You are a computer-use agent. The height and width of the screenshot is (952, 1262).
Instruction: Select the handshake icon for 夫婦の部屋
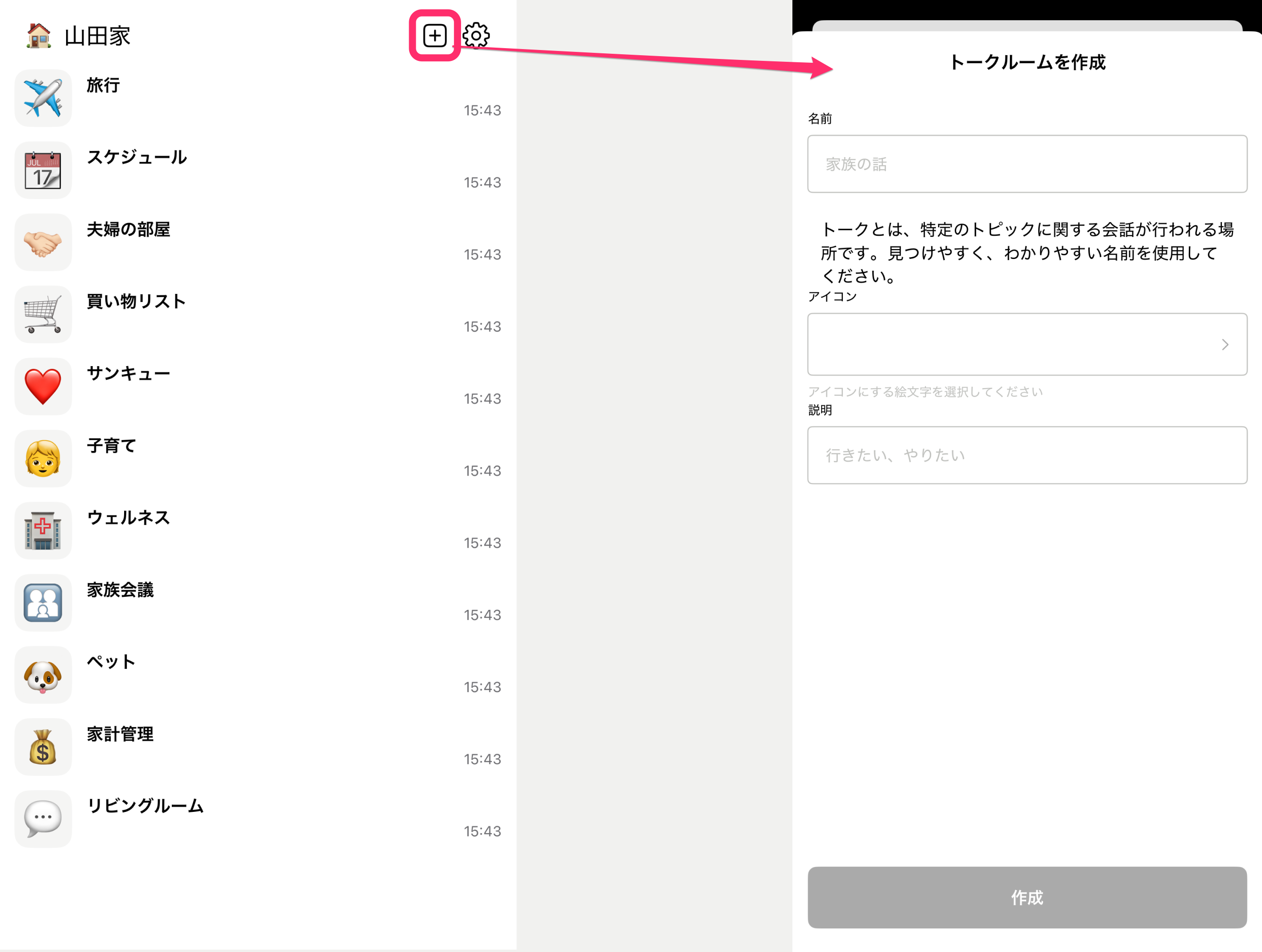[x=43, y=242]
